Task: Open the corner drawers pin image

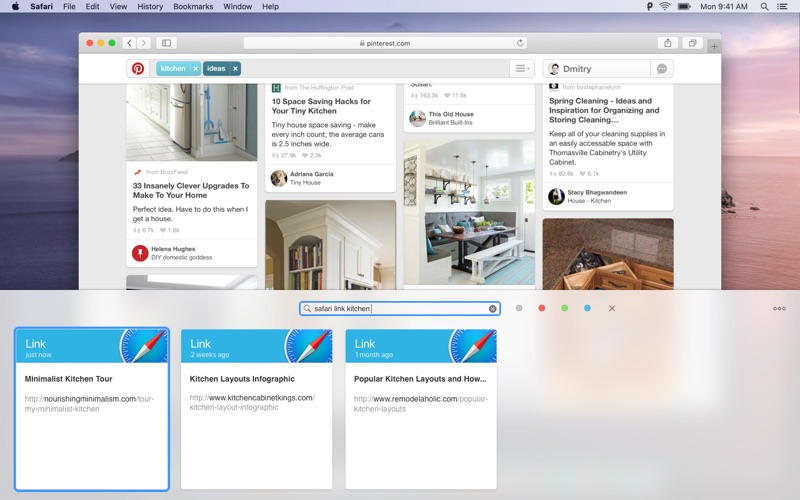Action: (x=608, y=254)
